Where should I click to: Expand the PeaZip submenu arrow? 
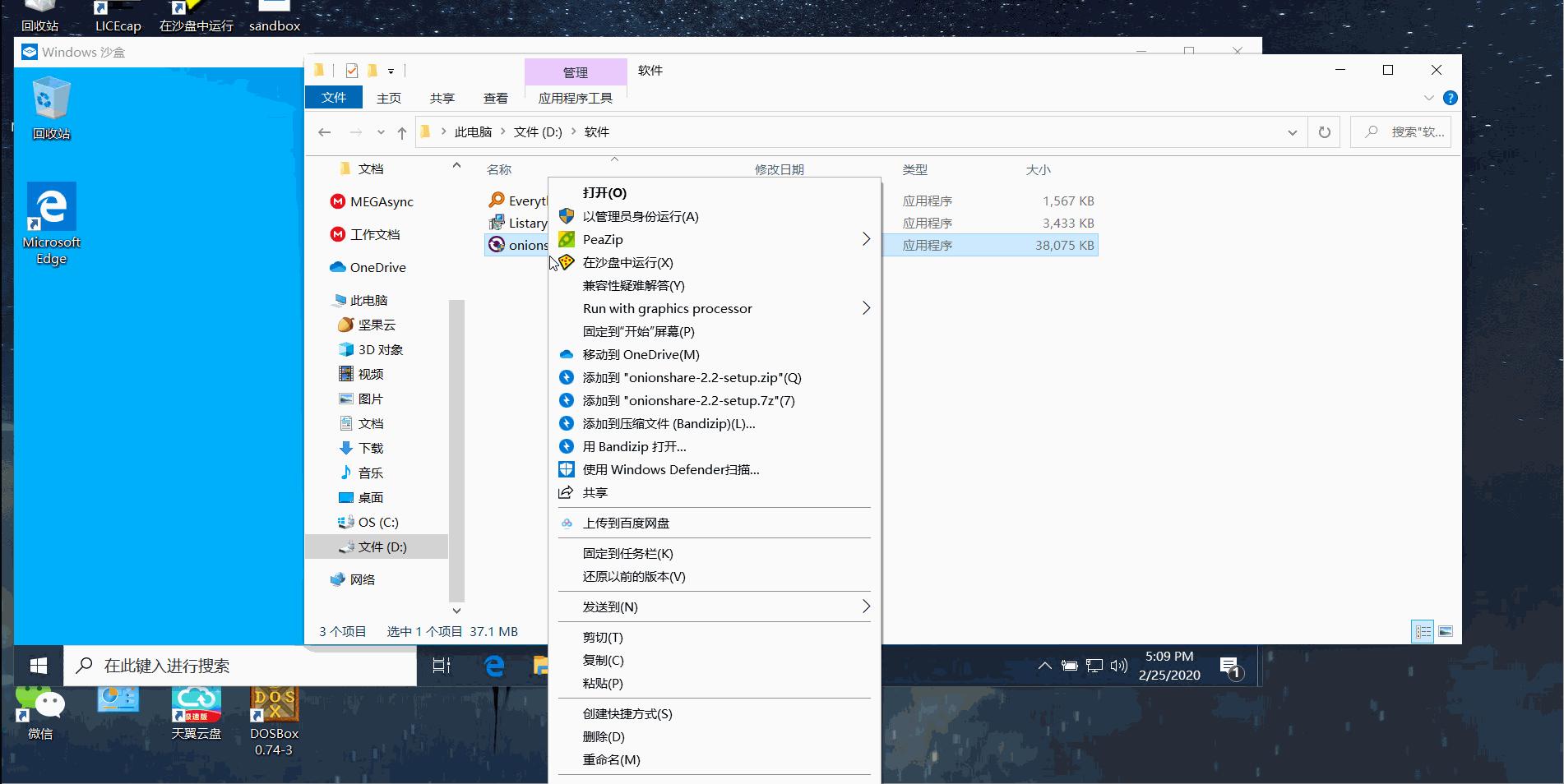coord(866,239)
